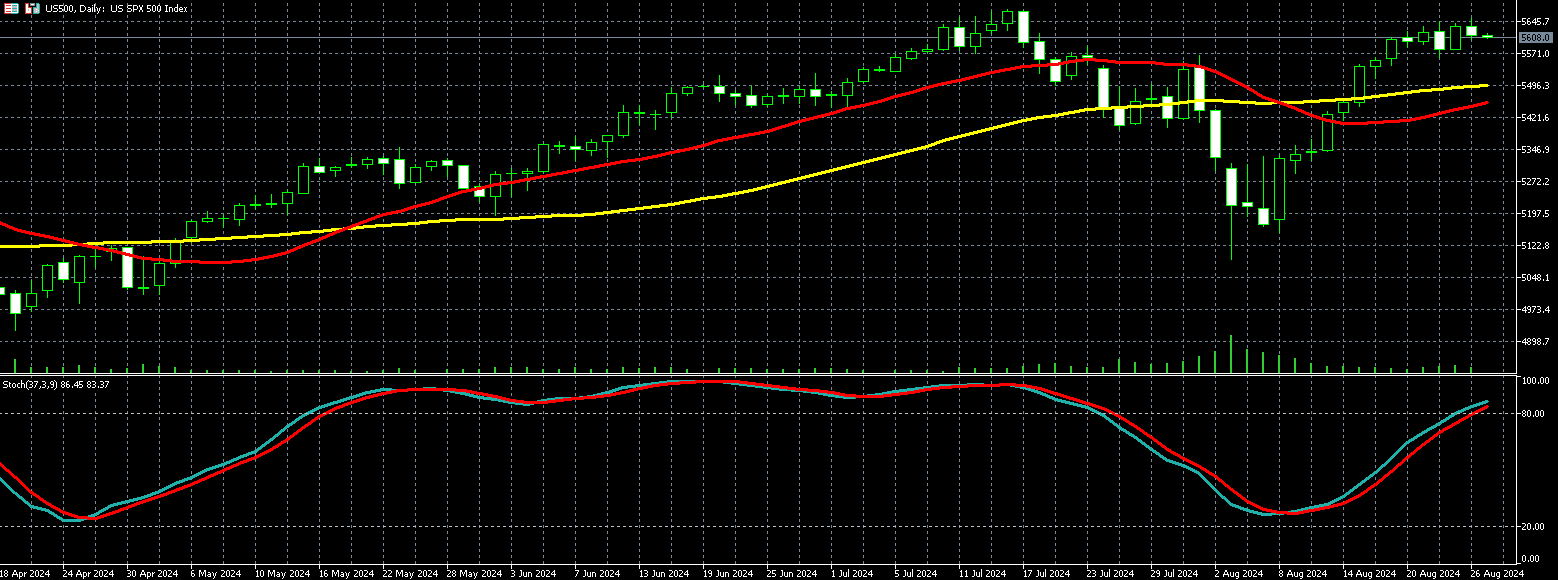Viewport: 1558px width, 580px height.
Task: Click the stochastic 20.00 level label
Action: (1533, 526)
